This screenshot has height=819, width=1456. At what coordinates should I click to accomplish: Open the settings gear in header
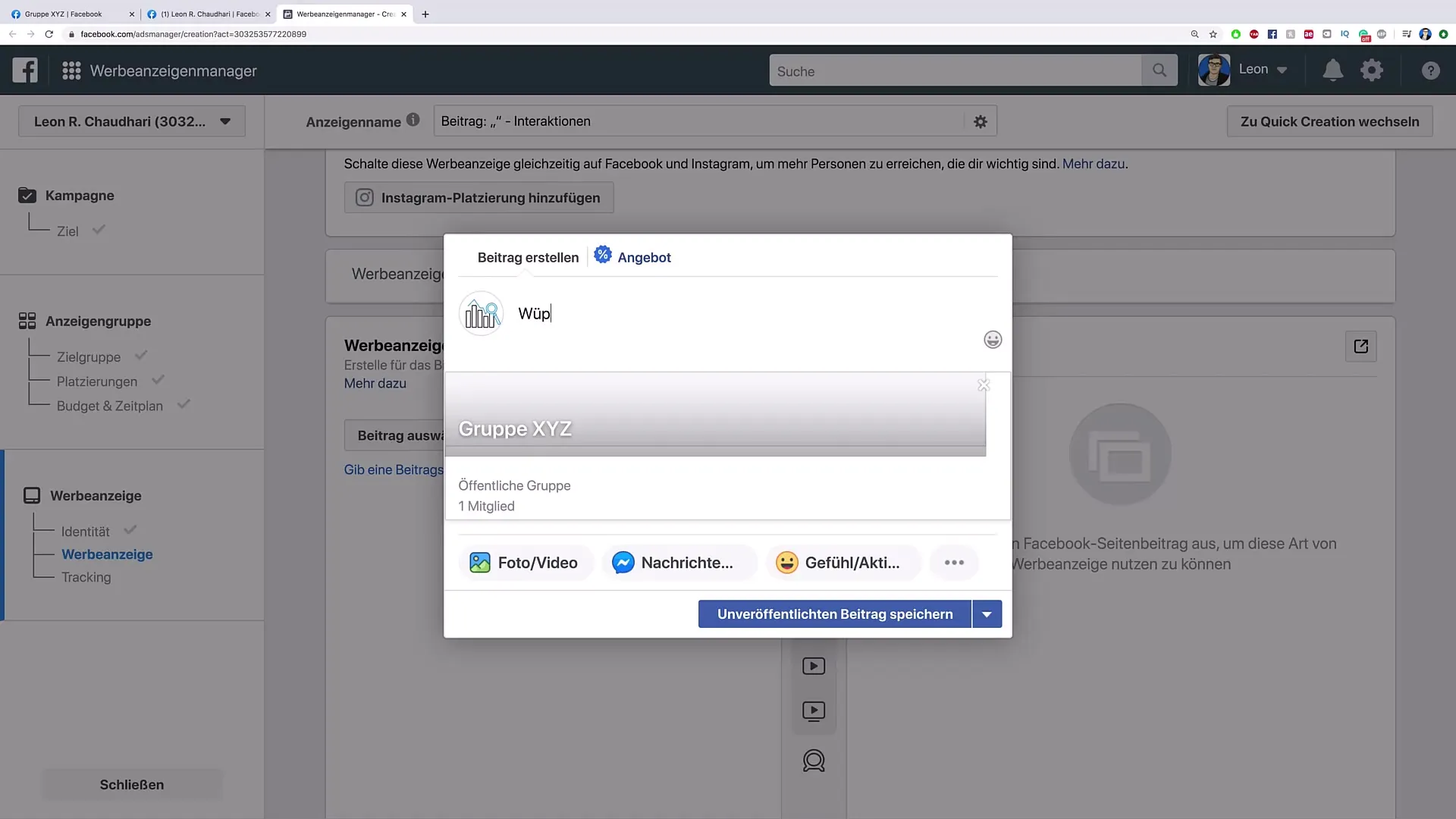tap(1372, 71)
